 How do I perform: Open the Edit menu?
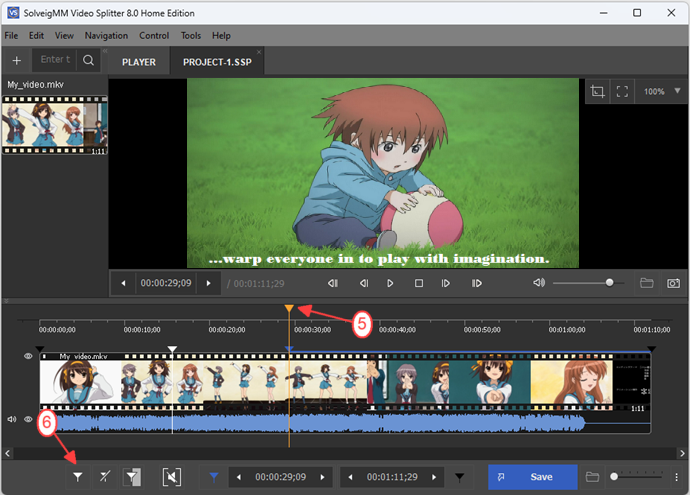tap(36, 36)
